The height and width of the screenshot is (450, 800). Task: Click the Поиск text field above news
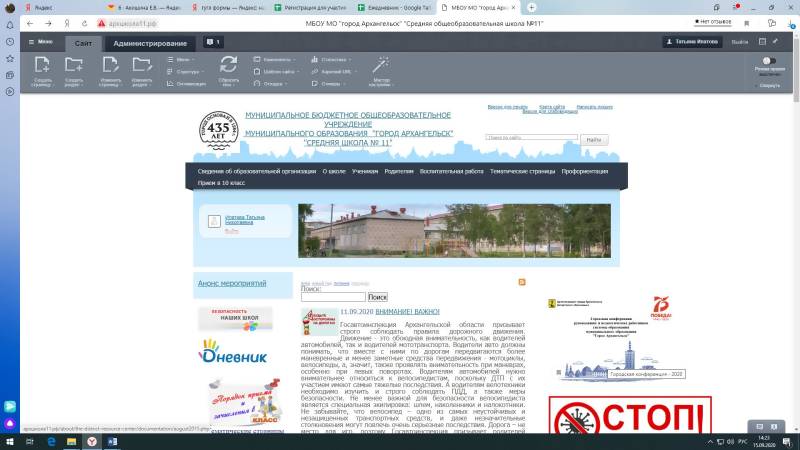pyautogui.click(x=332, y=297)
